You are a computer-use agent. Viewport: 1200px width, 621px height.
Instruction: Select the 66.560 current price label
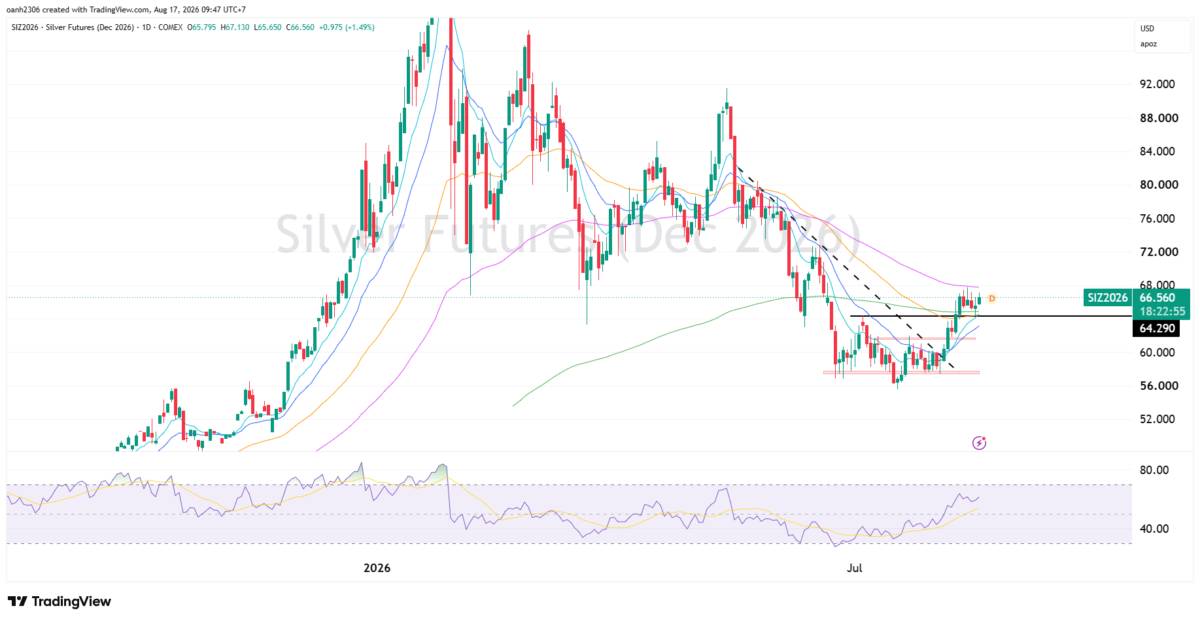(1159, 297)
